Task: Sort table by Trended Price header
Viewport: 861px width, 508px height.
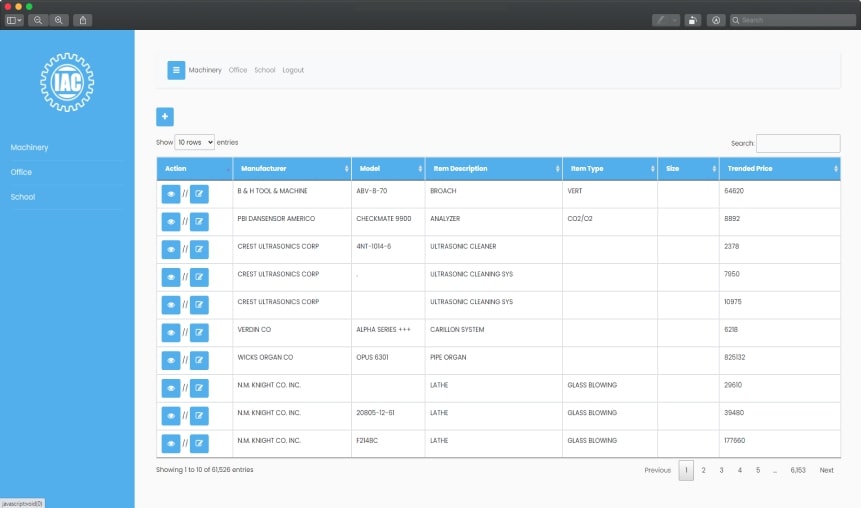Action: (779, 169)
